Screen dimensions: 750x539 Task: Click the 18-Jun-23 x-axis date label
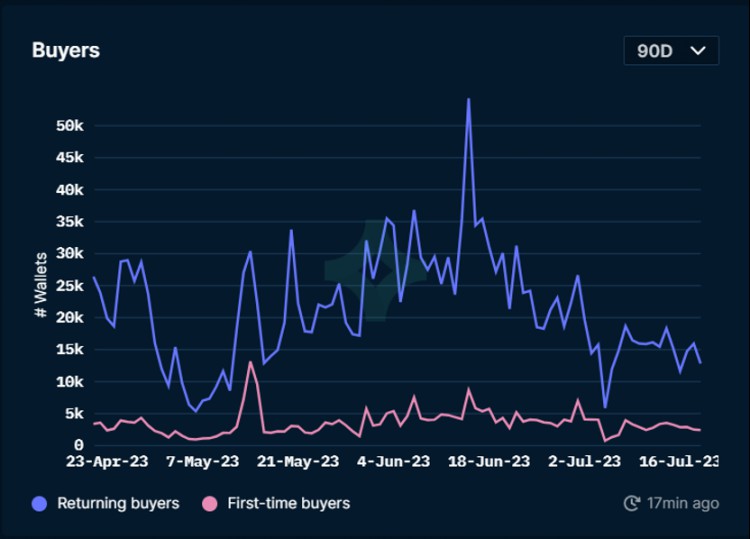pyautogui.click(x=490, y=461)
